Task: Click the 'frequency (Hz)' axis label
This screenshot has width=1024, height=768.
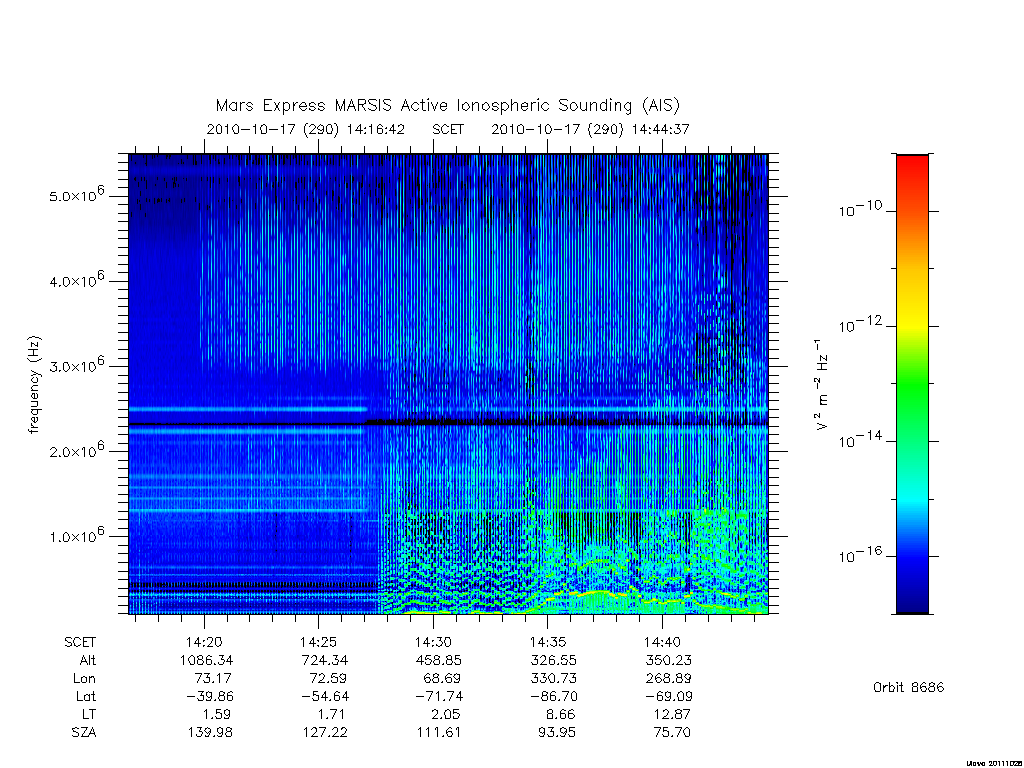Action: pyautogui.click(x=35, y=385)
